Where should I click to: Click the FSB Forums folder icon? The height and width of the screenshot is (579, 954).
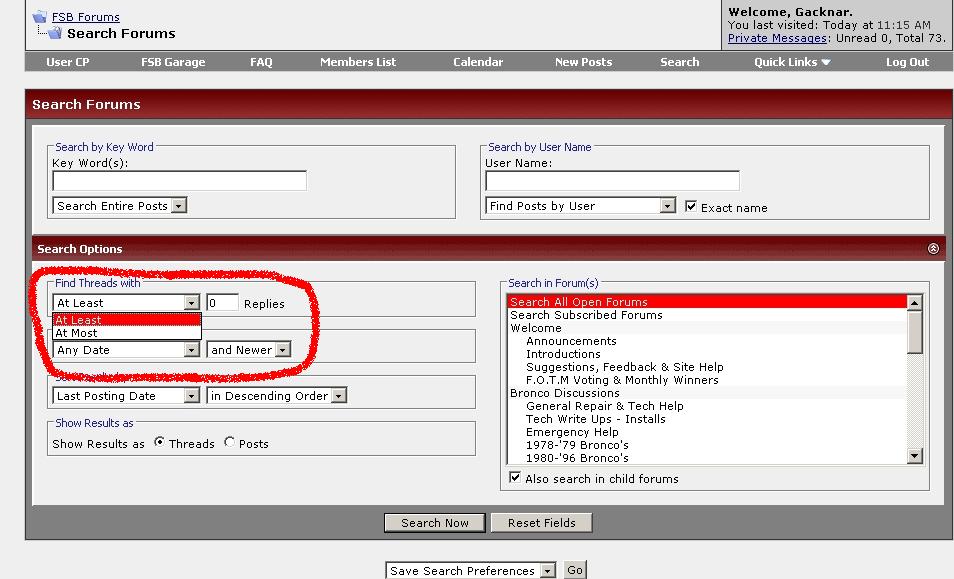coord(40,16)
